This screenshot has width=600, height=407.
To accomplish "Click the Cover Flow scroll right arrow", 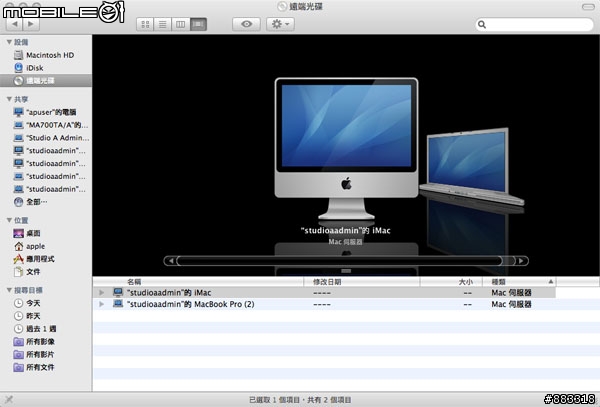I will 521,261.
